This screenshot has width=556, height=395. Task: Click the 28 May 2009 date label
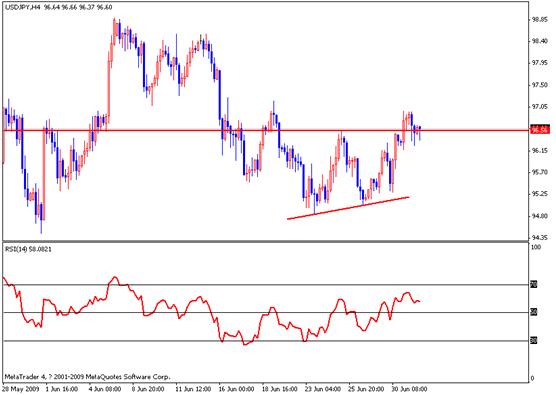pos(22,389)
